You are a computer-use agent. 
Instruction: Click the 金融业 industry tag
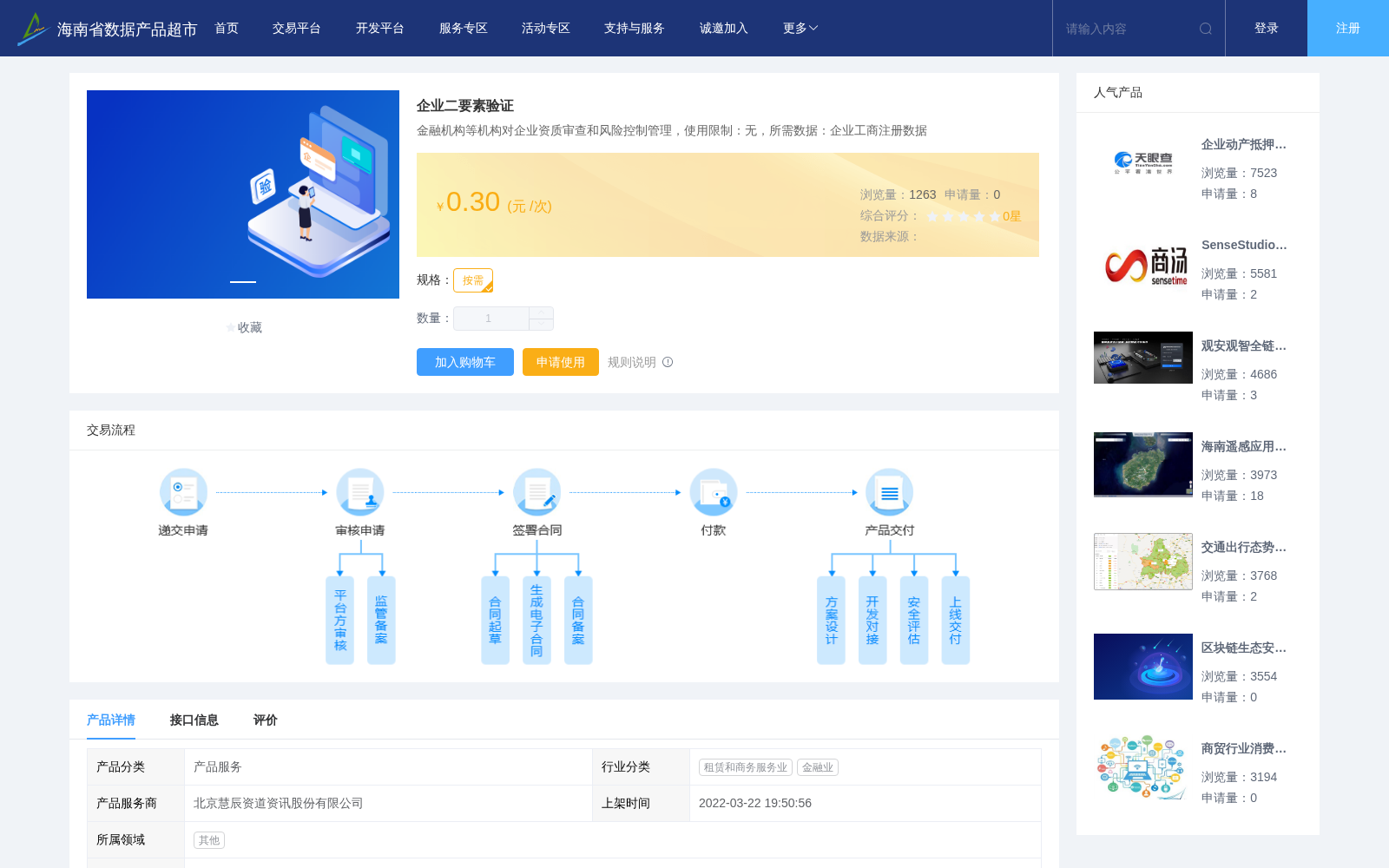818,767
